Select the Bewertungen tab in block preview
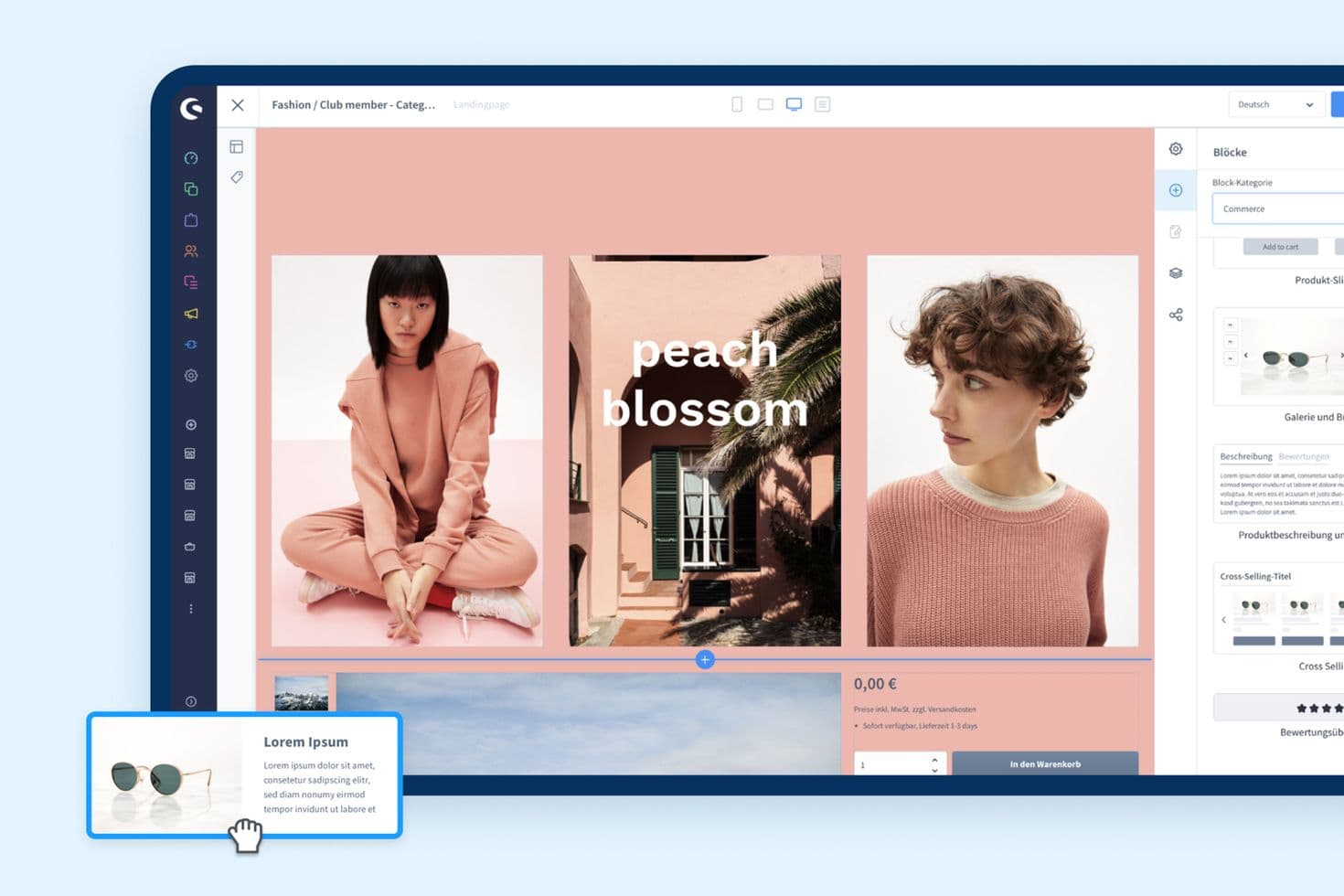 coord(1304,457)
